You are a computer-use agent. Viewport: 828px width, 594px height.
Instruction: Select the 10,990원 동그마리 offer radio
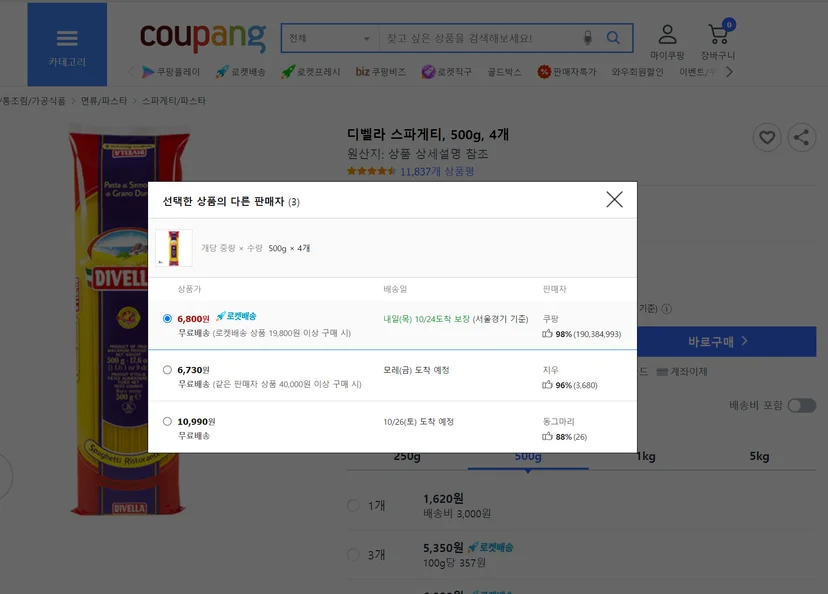pyautogui.click(x=167, y=421)
